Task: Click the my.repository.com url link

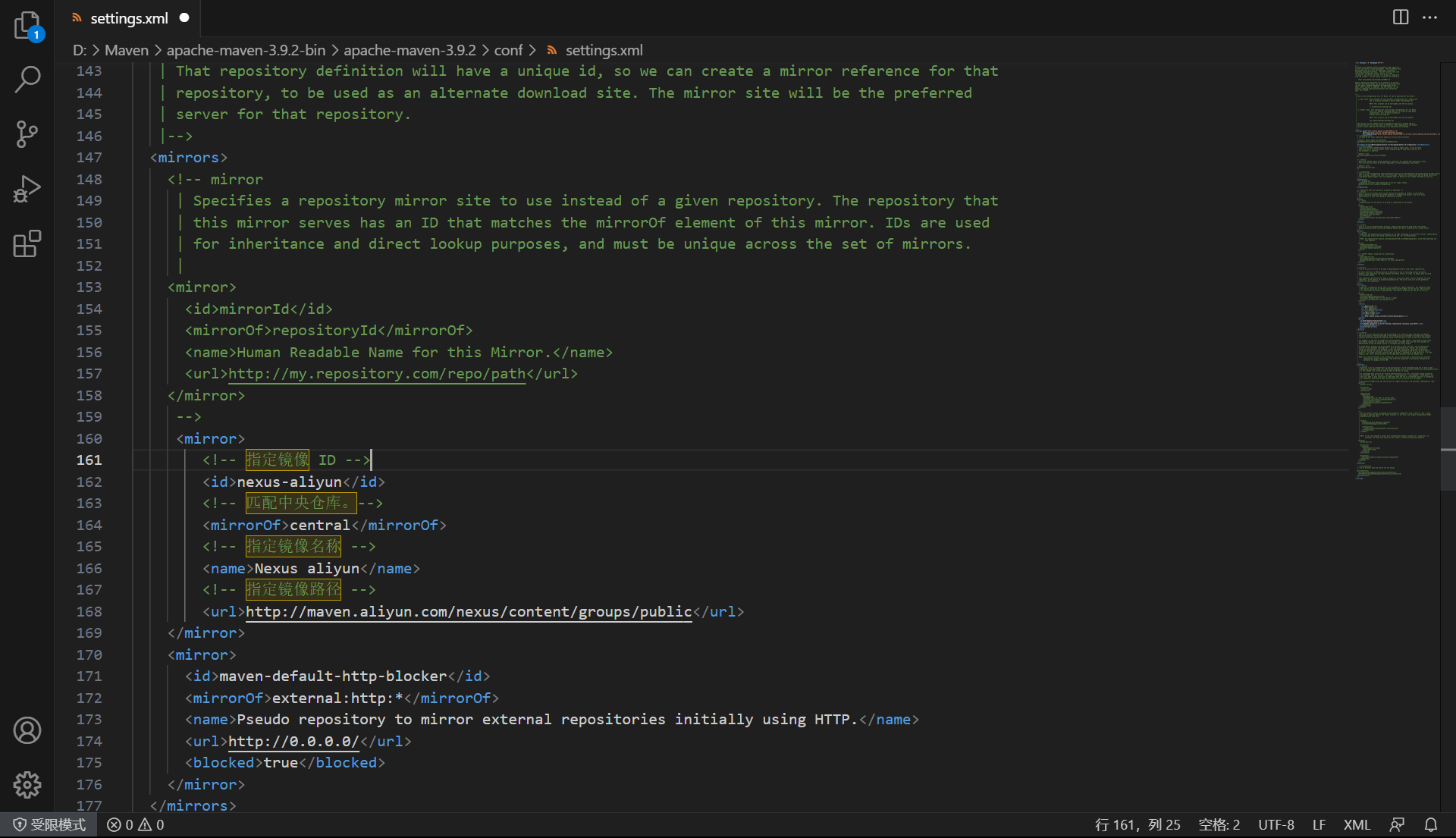Action: (x=377, y=374)
